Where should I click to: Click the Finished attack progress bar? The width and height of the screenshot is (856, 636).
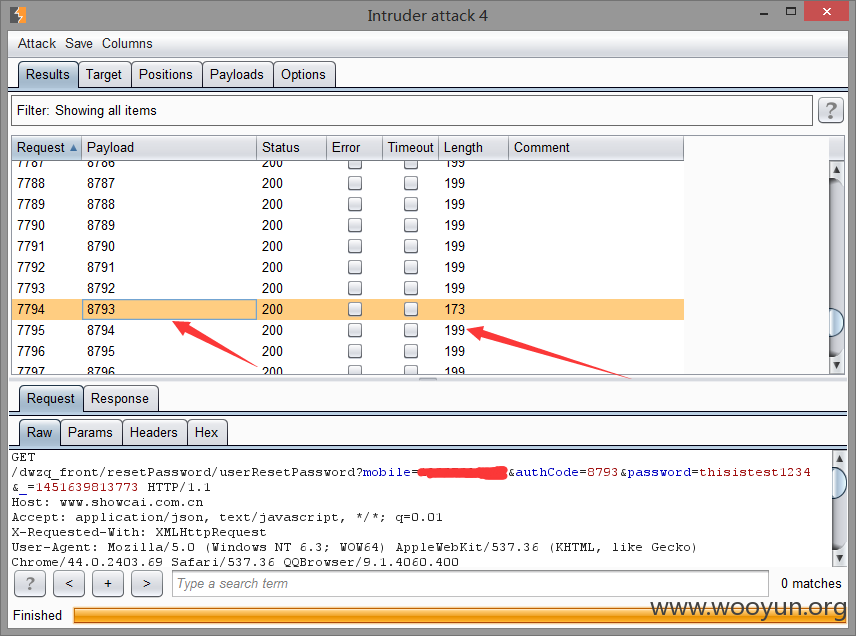click(459, 615)
